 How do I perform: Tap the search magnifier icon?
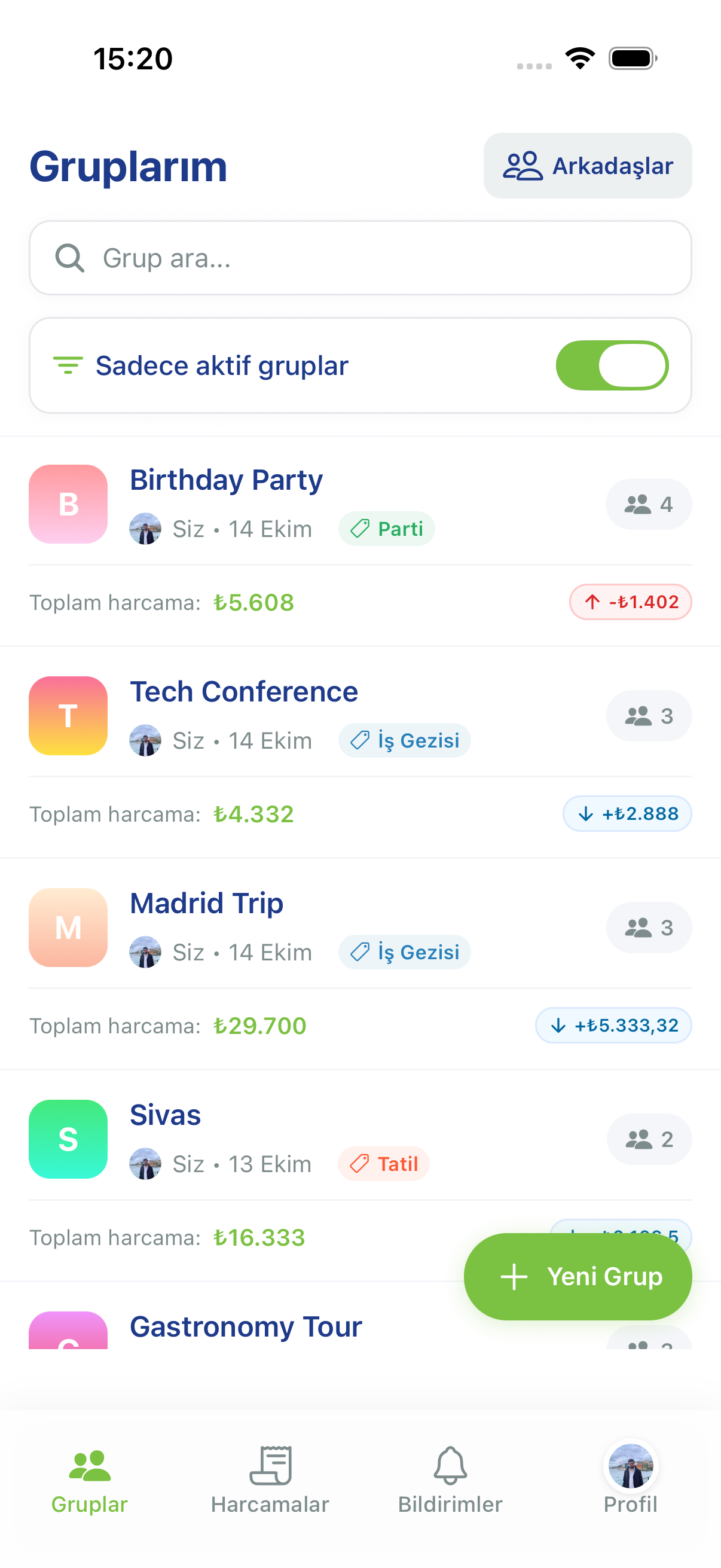[x=69, y=258]
